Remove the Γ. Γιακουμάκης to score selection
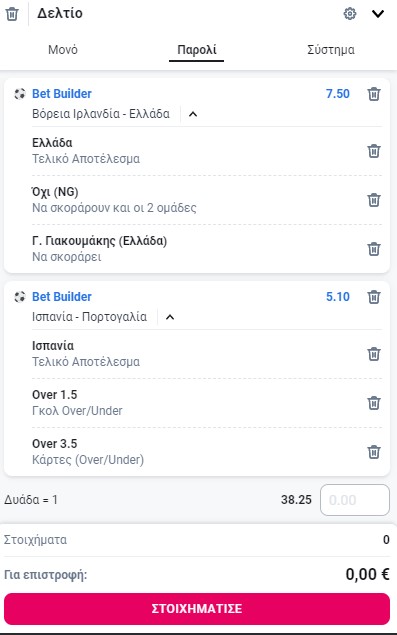The image size is (397, 635). [x=374, y=249]
